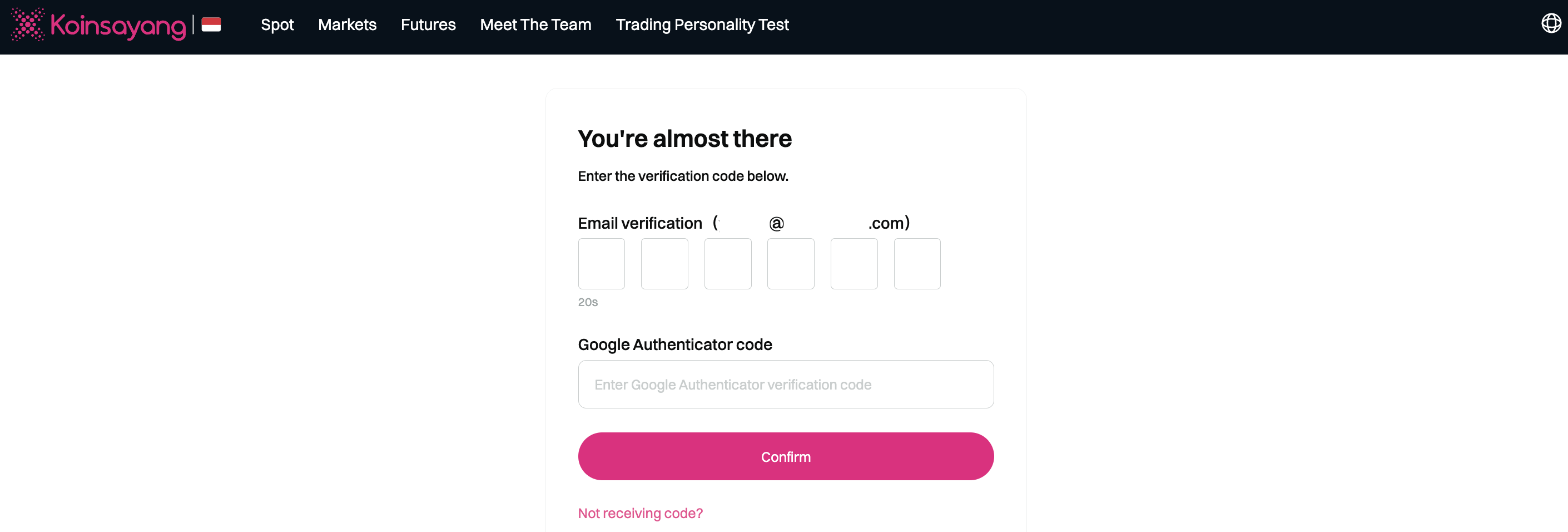Viewport: 1568px width, 532px height.
Task: Select the fourth email verification digit box
Action: [791, 263]
